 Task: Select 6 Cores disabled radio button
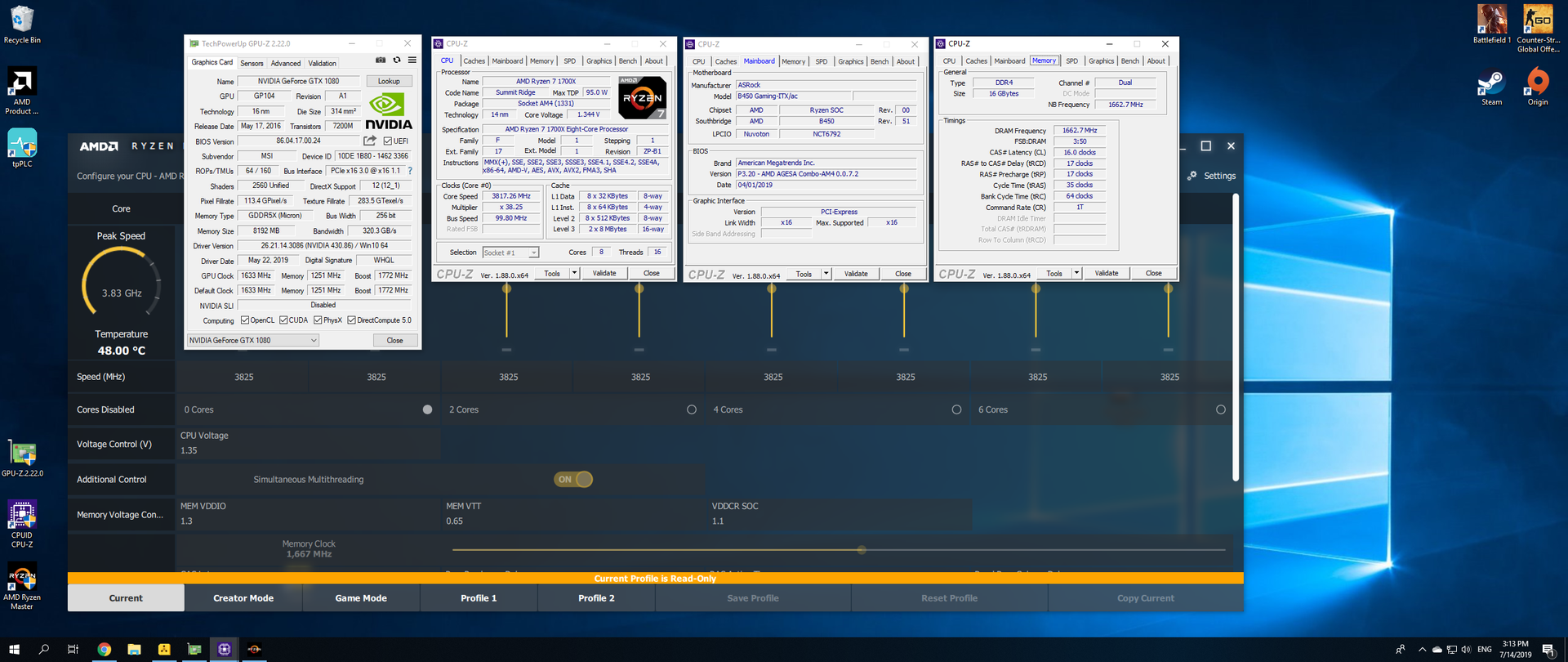pos(1221,409)
